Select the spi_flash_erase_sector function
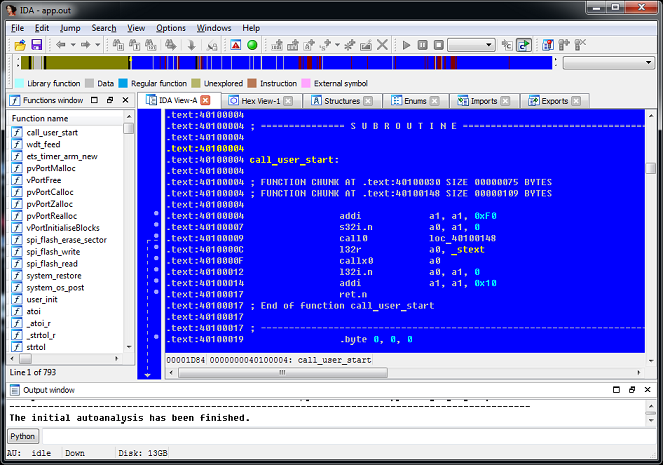This screenshot has width=663, height=465. coord(66,240)
